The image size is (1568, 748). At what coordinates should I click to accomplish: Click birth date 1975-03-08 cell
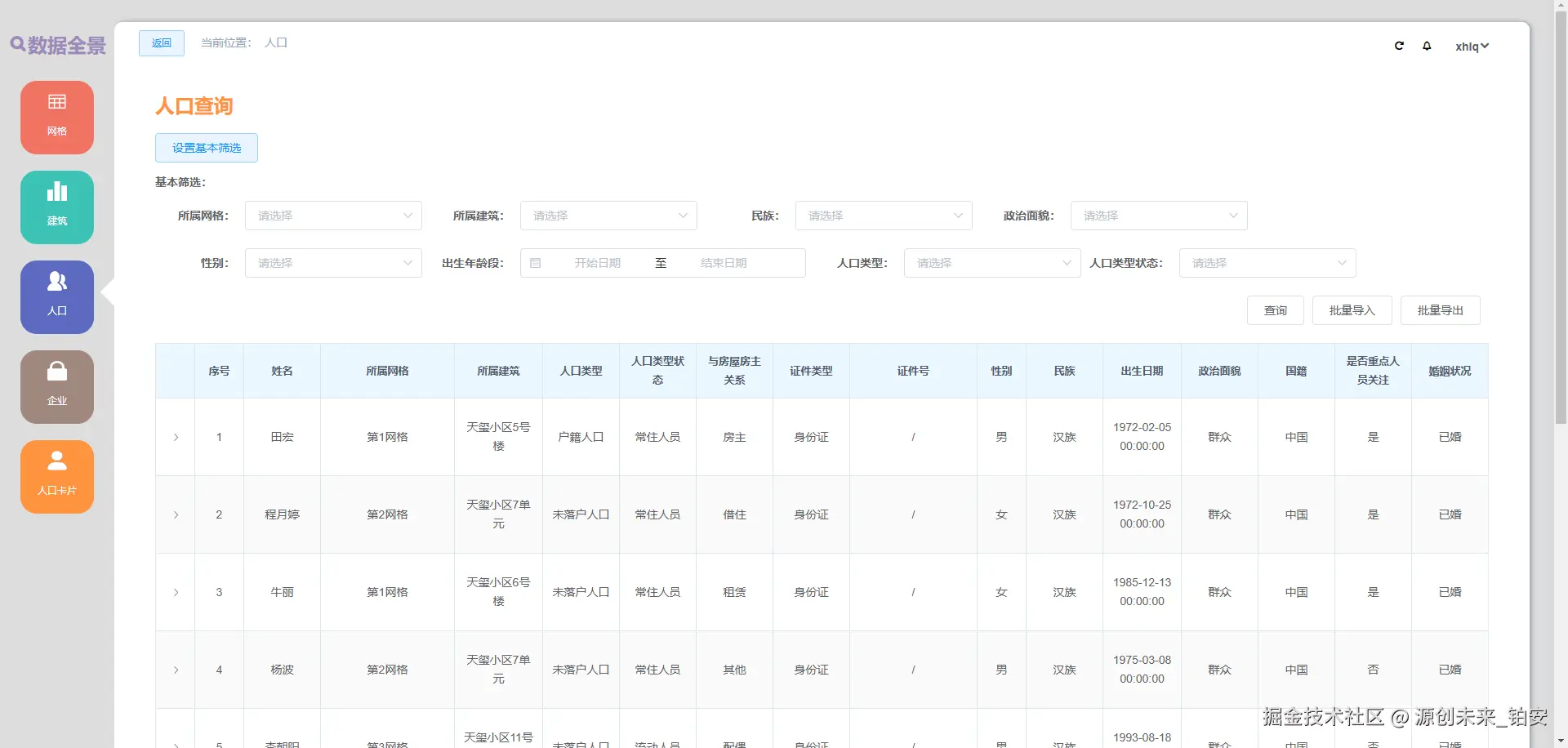1142,670
